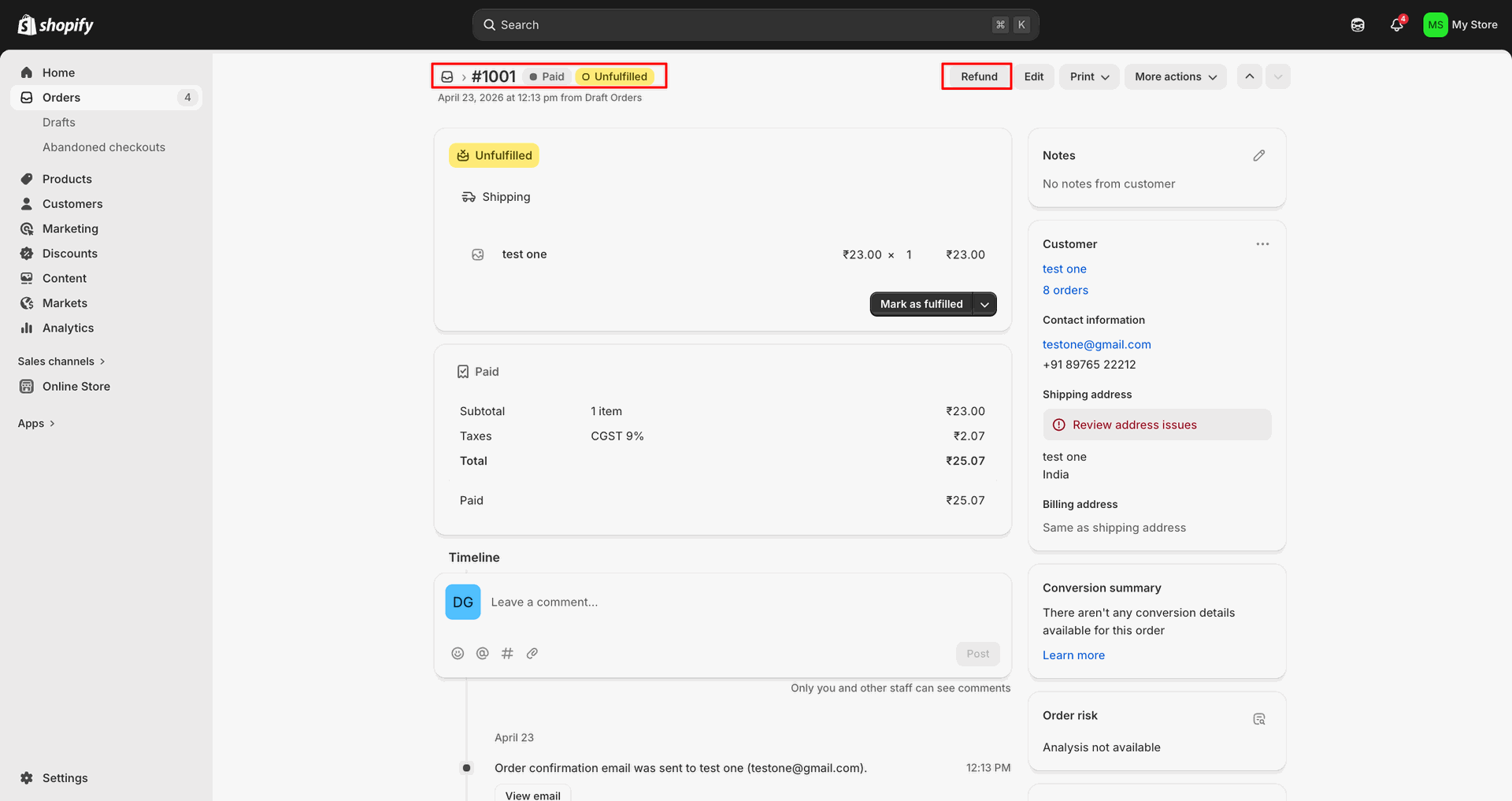The height and width of the screenshot is (801, 1512).
Task: Go to Markets section
Action: coord(106,303)
